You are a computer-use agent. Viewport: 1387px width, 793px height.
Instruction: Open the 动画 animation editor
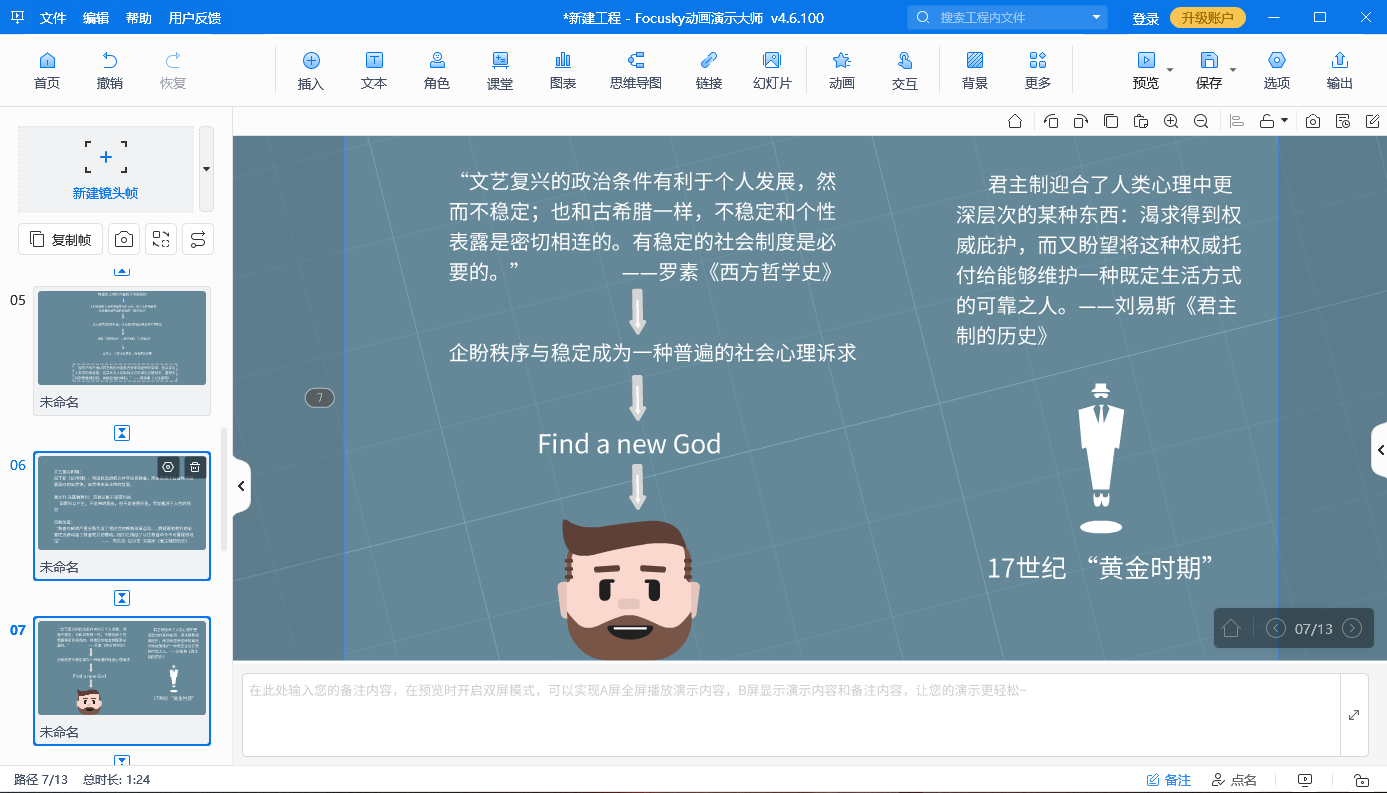pyautogui.click(x=842, y=70)
